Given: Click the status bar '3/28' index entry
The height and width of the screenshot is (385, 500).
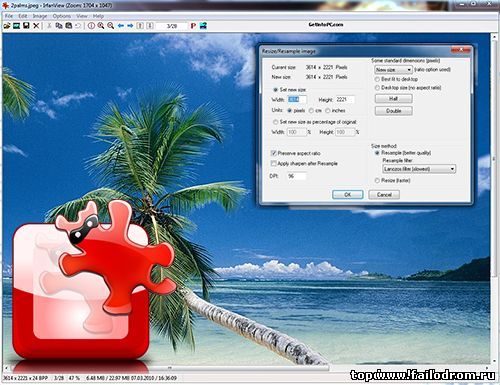Looking at the screenshot, I should point(59,378).
